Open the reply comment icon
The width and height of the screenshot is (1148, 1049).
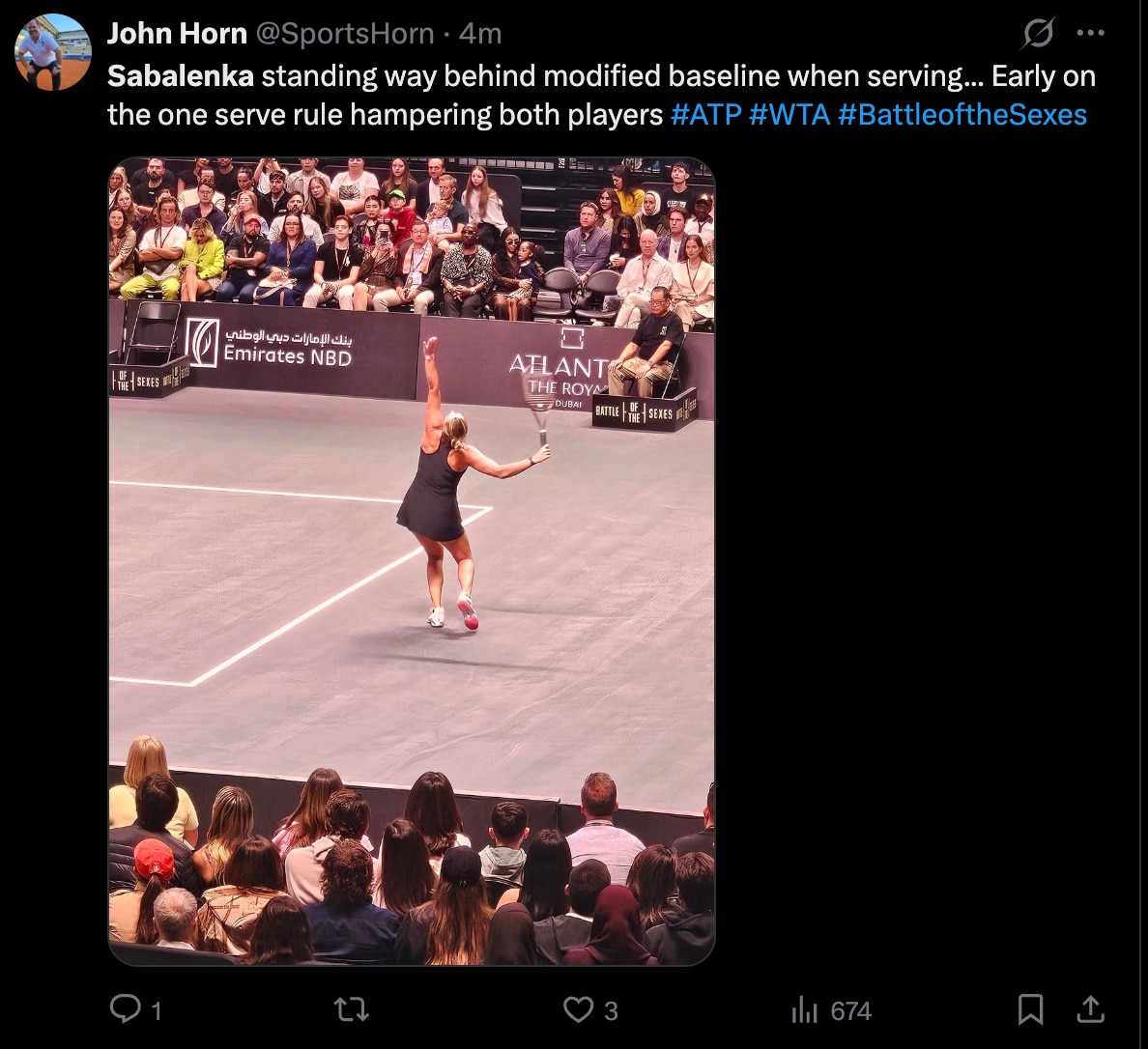coord(126,1008)
